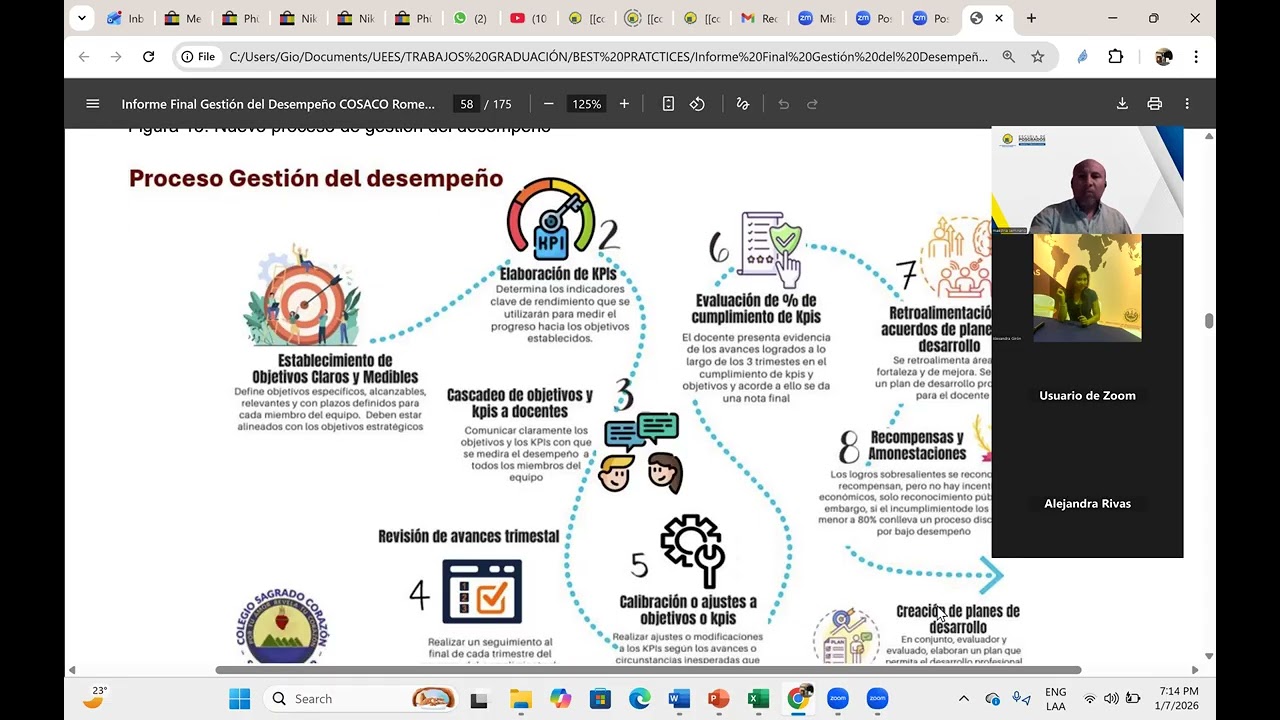Launch Copilot from taskbar
The image size is (1280, 720).
[560, 699]
